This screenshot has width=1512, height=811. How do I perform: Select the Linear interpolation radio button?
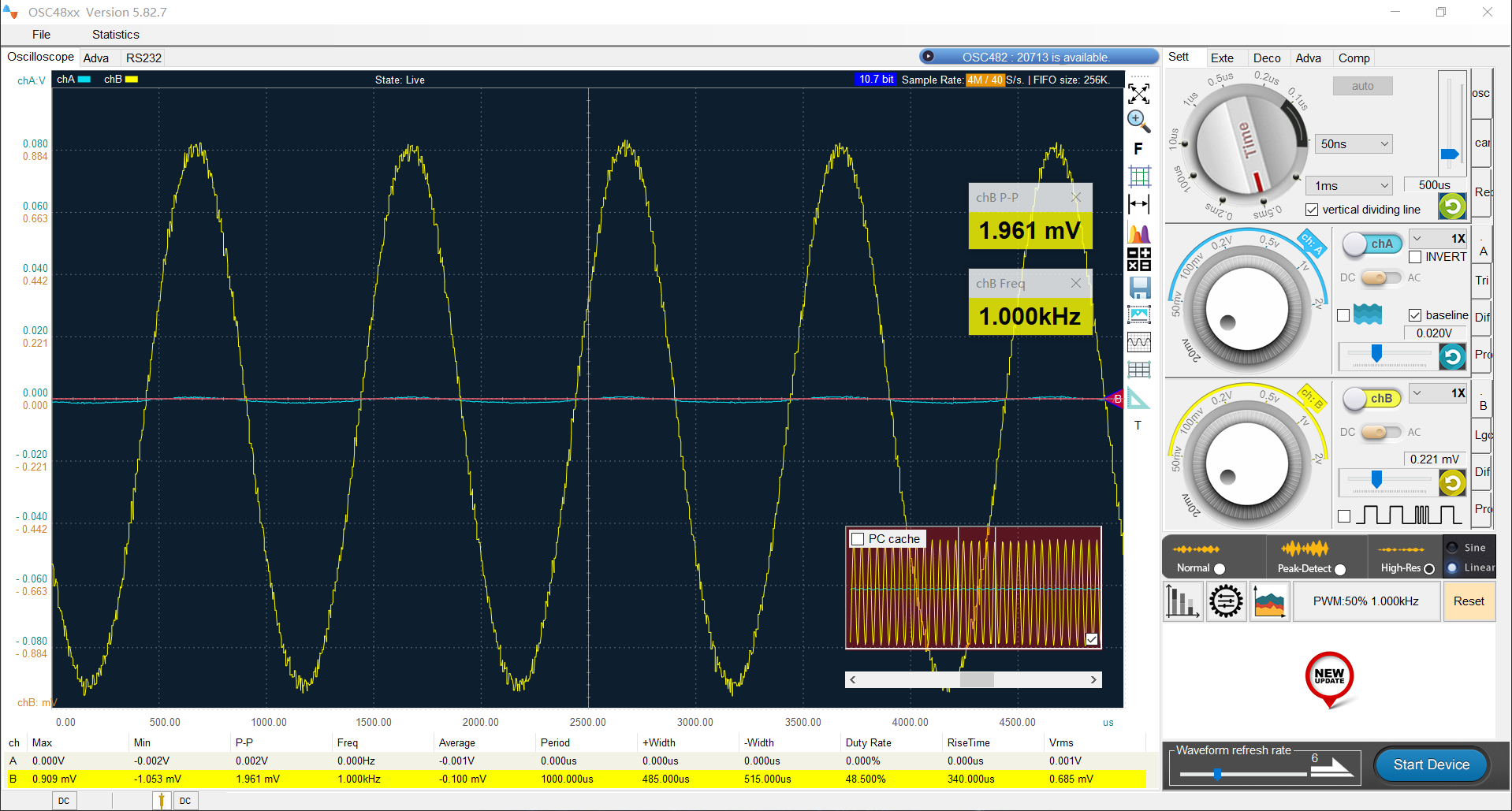[x=1452, y=567]
